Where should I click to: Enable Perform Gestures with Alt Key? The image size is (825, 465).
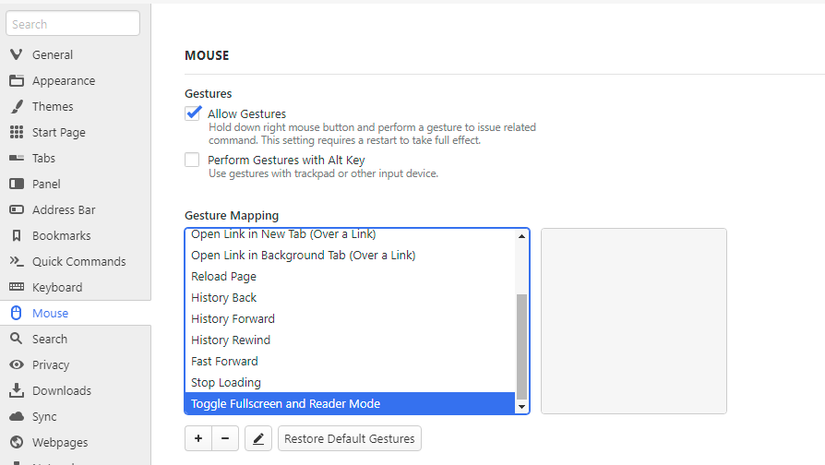point(192,159)
